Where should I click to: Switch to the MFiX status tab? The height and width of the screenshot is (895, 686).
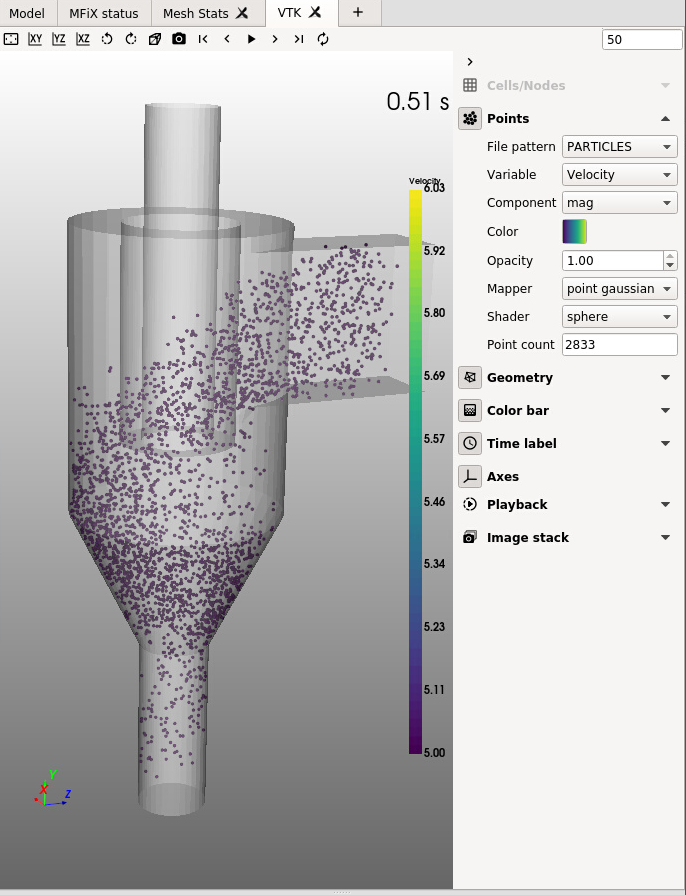click(x=104, y=13)
